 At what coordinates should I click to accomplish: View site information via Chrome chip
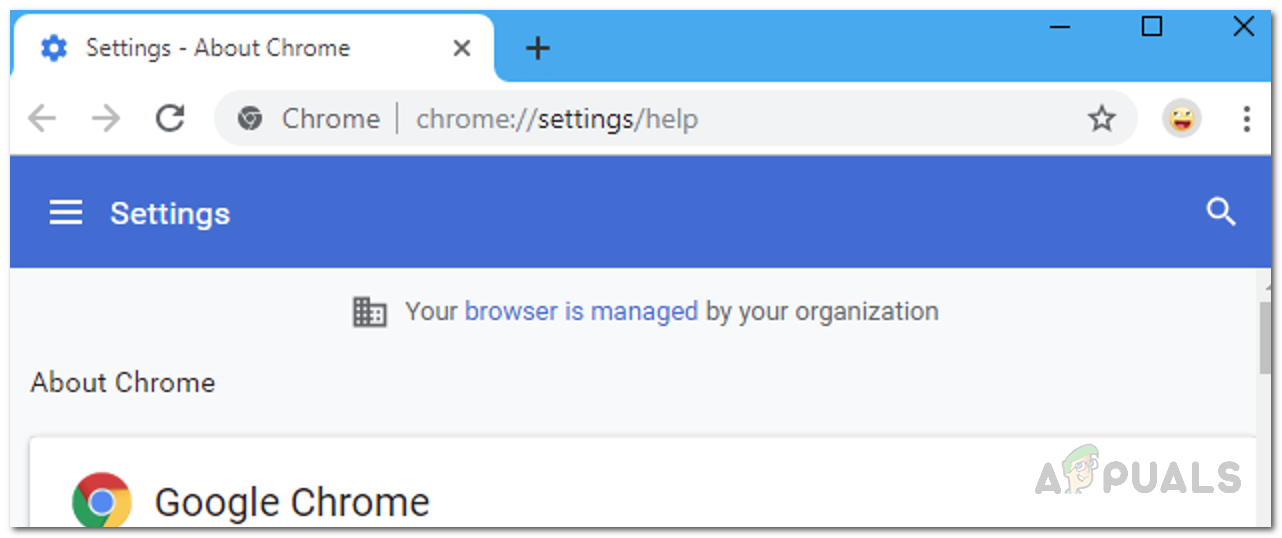click(x=309, y=119)
